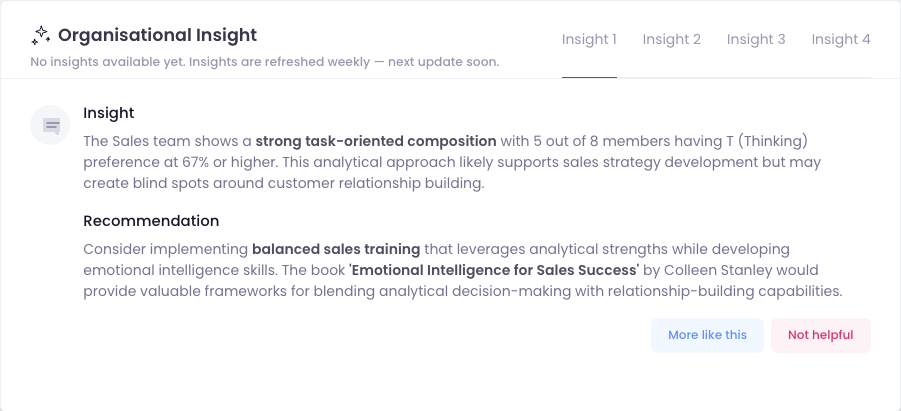Click the active underline beneath Insight 1
901x411 pixels.
point(589,76)
